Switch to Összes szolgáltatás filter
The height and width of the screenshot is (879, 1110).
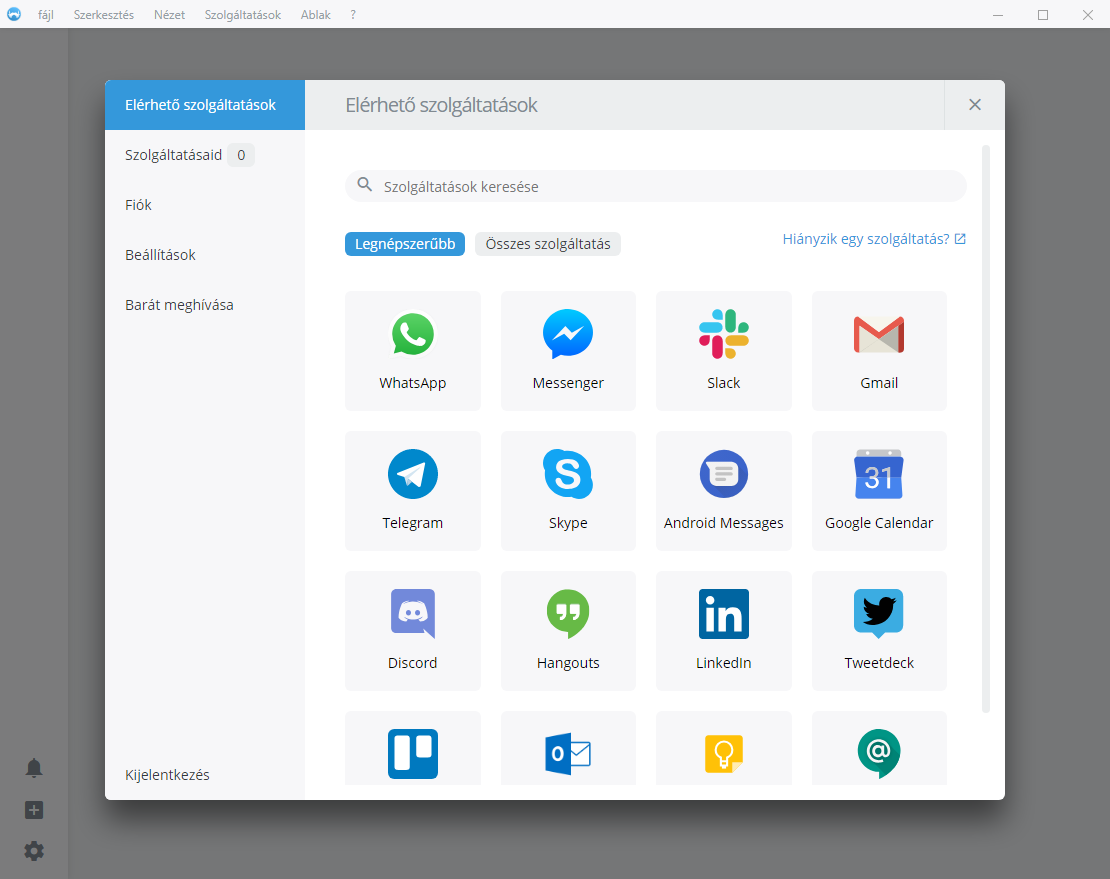click(547, 244)
